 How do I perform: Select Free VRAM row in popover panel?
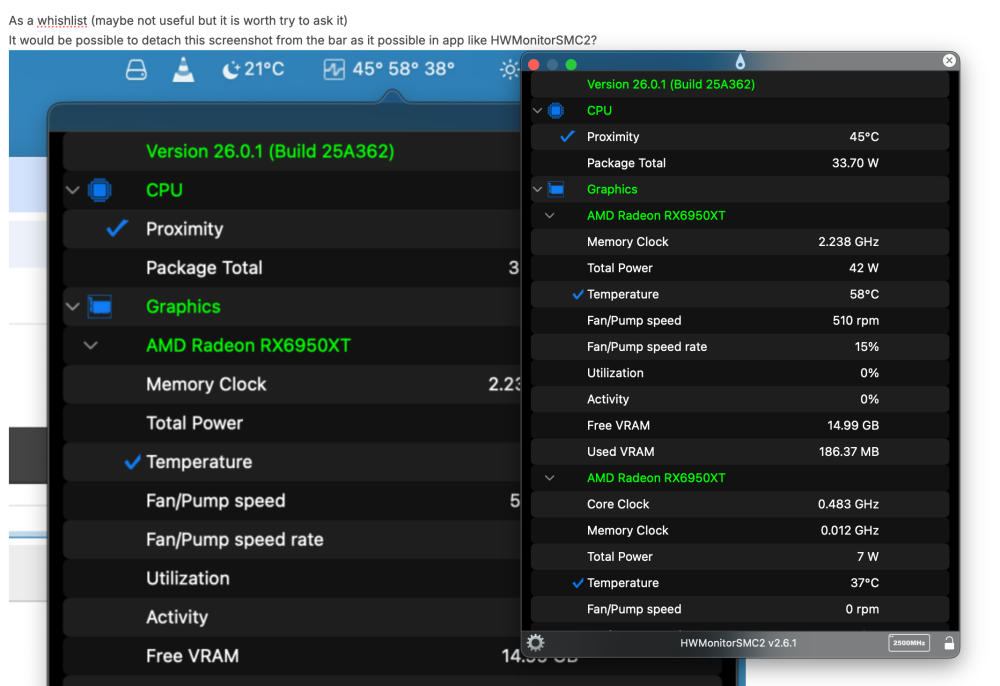click(292, 656)
